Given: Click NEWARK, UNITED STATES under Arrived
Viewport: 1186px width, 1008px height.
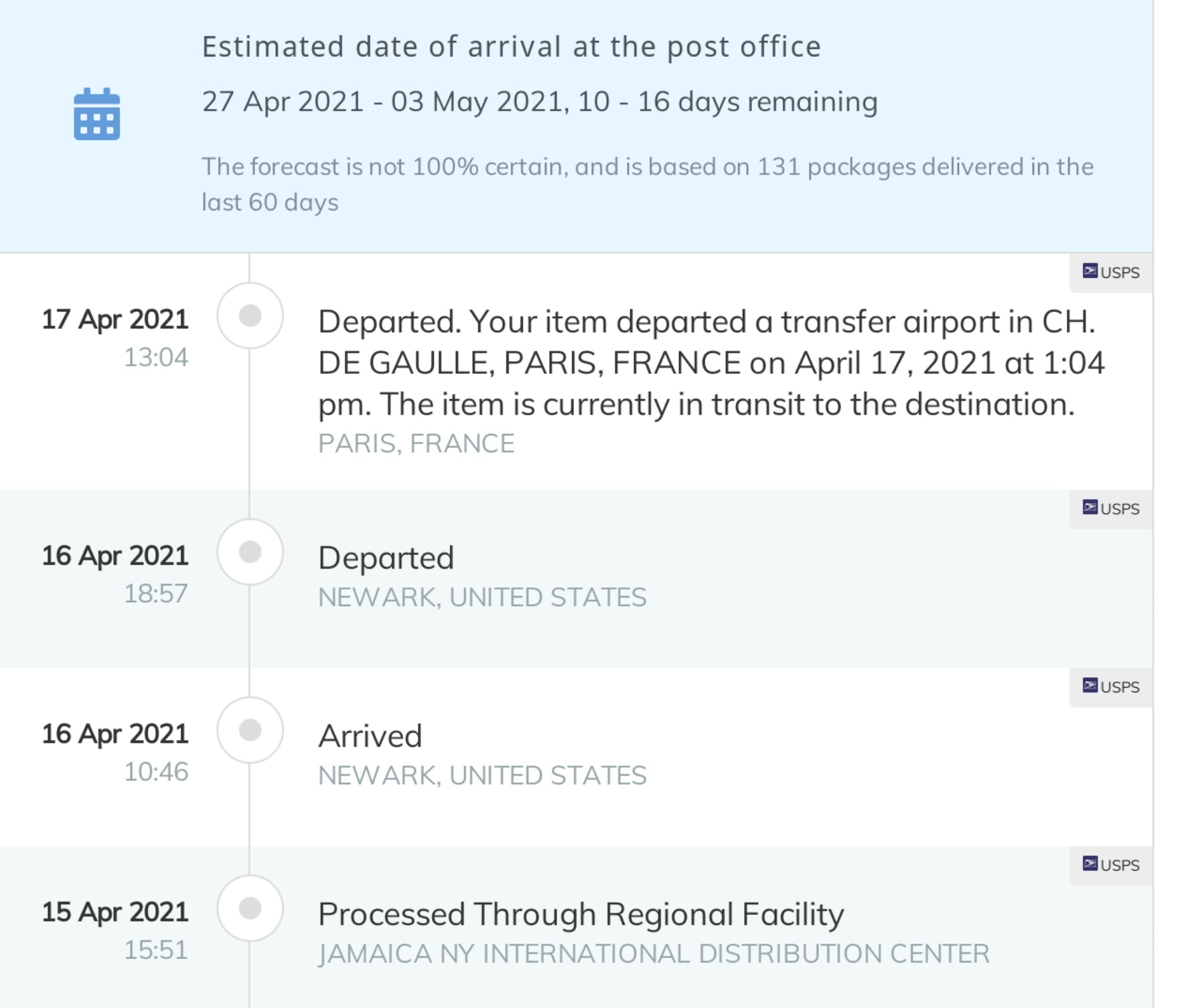Looking at the screenshot, I should [x=482, y=776].
